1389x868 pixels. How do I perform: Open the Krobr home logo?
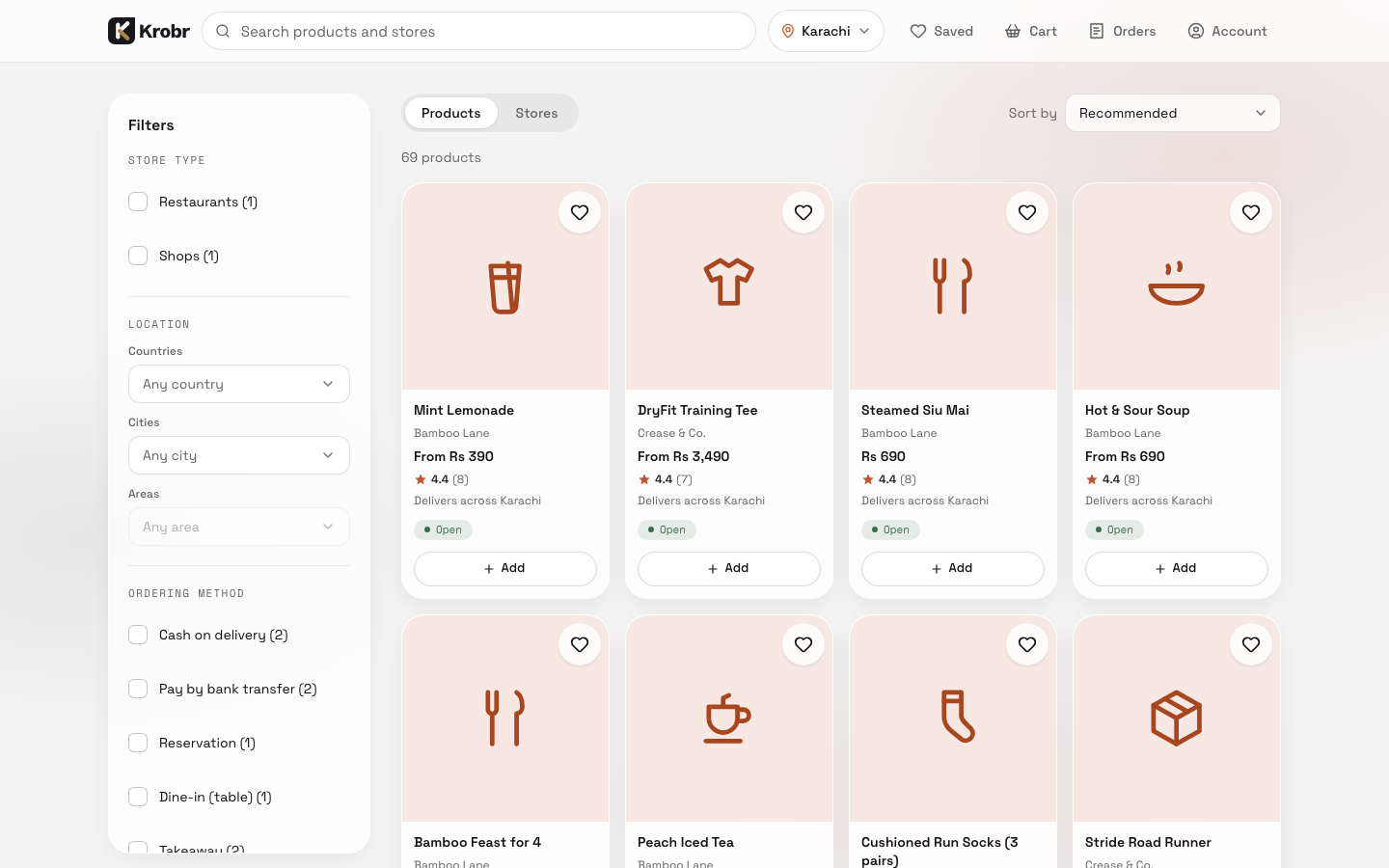click(x=149, y=31)
